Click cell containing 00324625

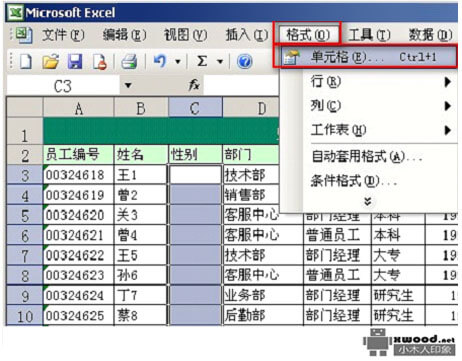[78, 315]
